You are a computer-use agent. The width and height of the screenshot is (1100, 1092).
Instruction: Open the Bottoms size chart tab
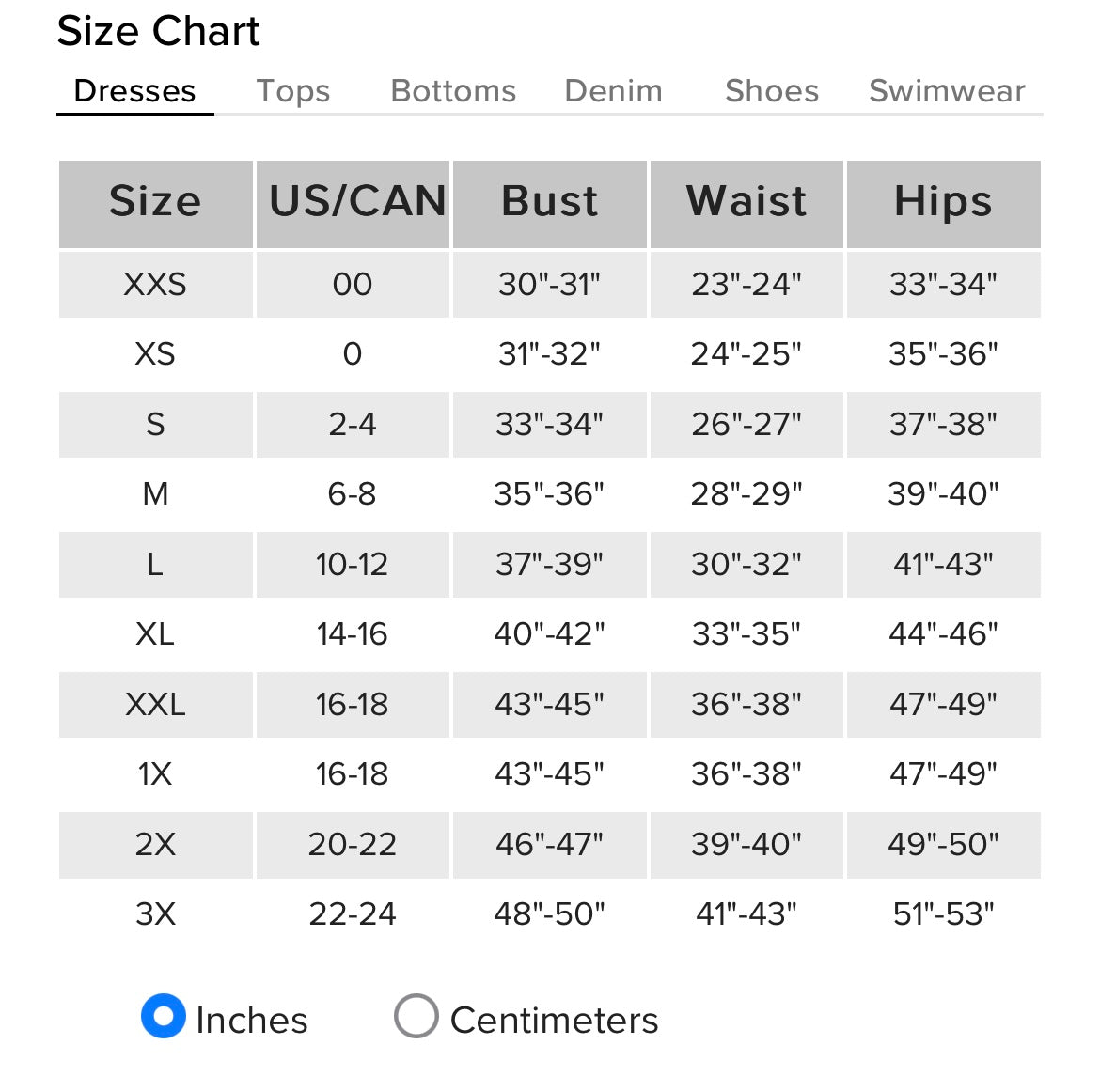[453, 91]
